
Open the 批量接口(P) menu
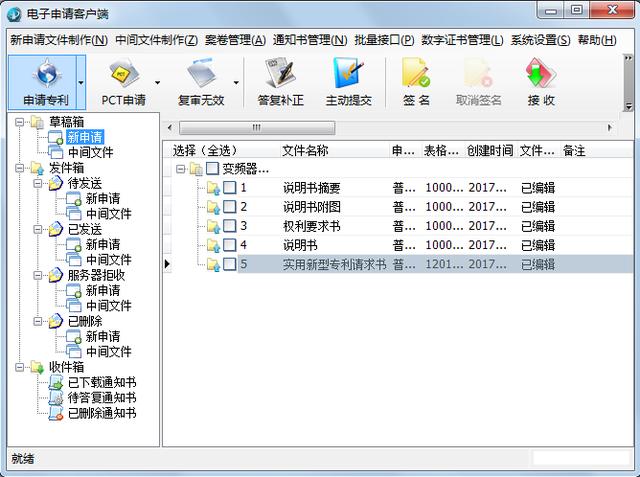pyautogui.click(x=384, y=40)
